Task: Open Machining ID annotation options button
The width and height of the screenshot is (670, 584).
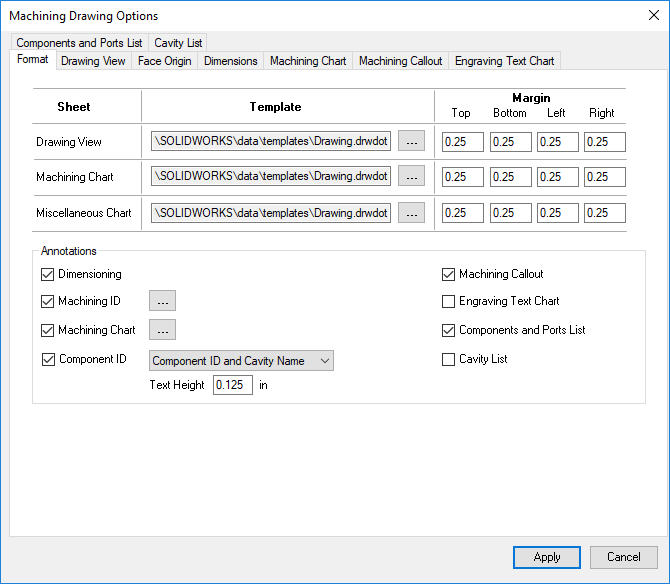Action: coord(163,301)
